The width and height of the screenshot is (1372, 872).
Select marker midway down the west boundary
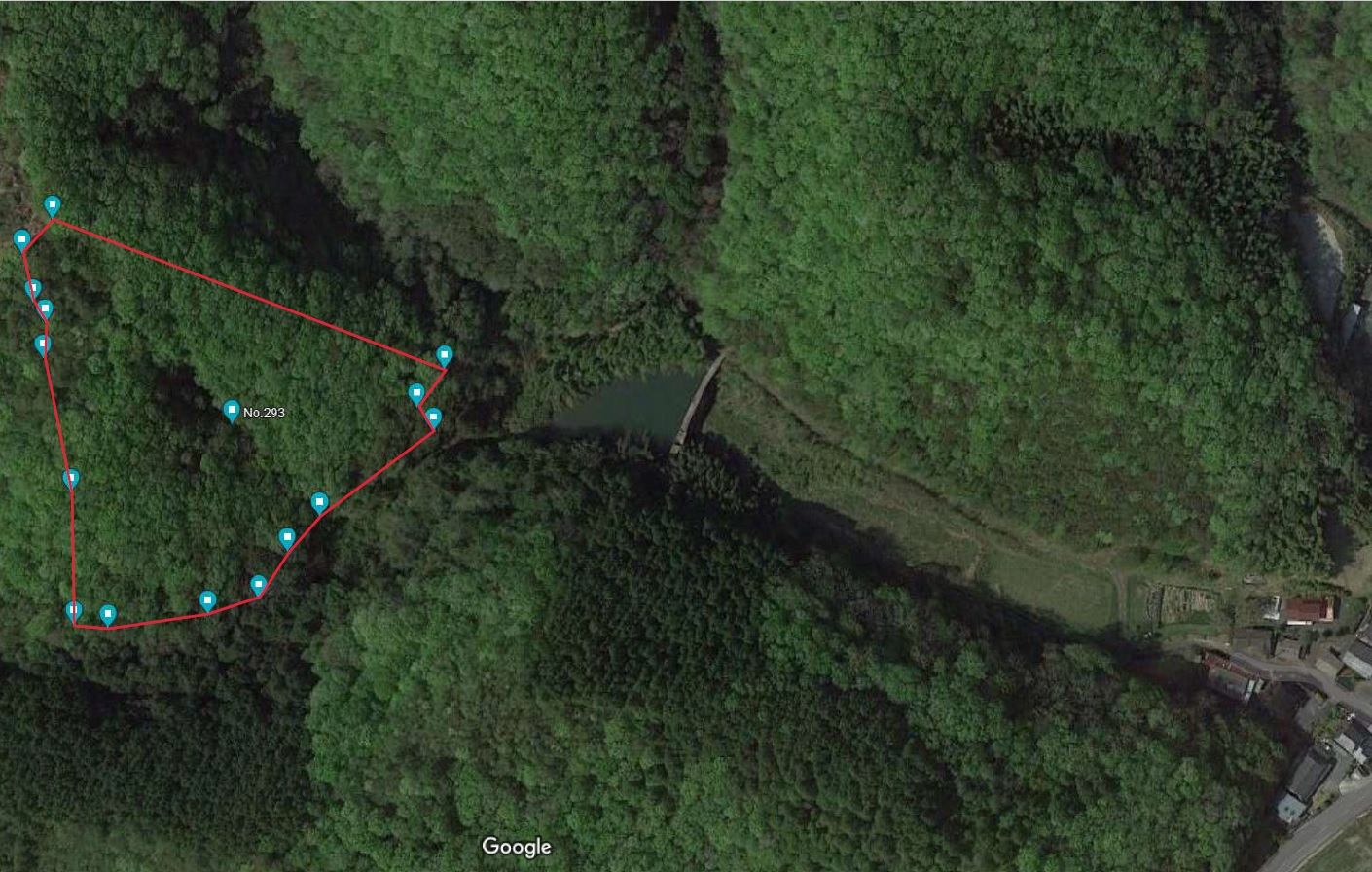click(71, 479)
